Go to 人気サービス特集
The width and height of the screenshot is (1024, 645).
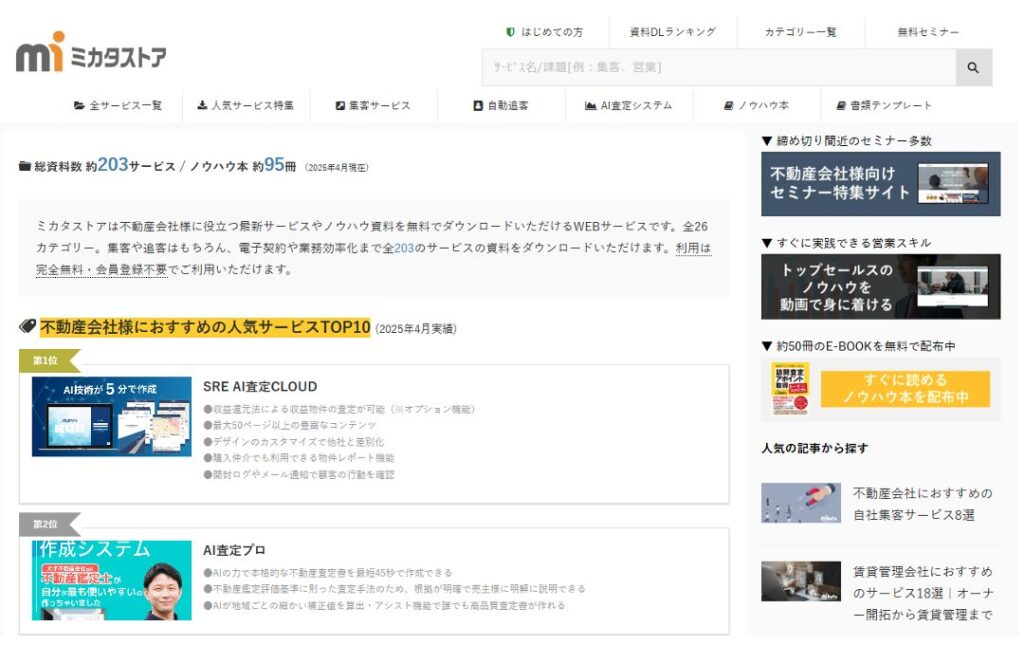(252, 105)
